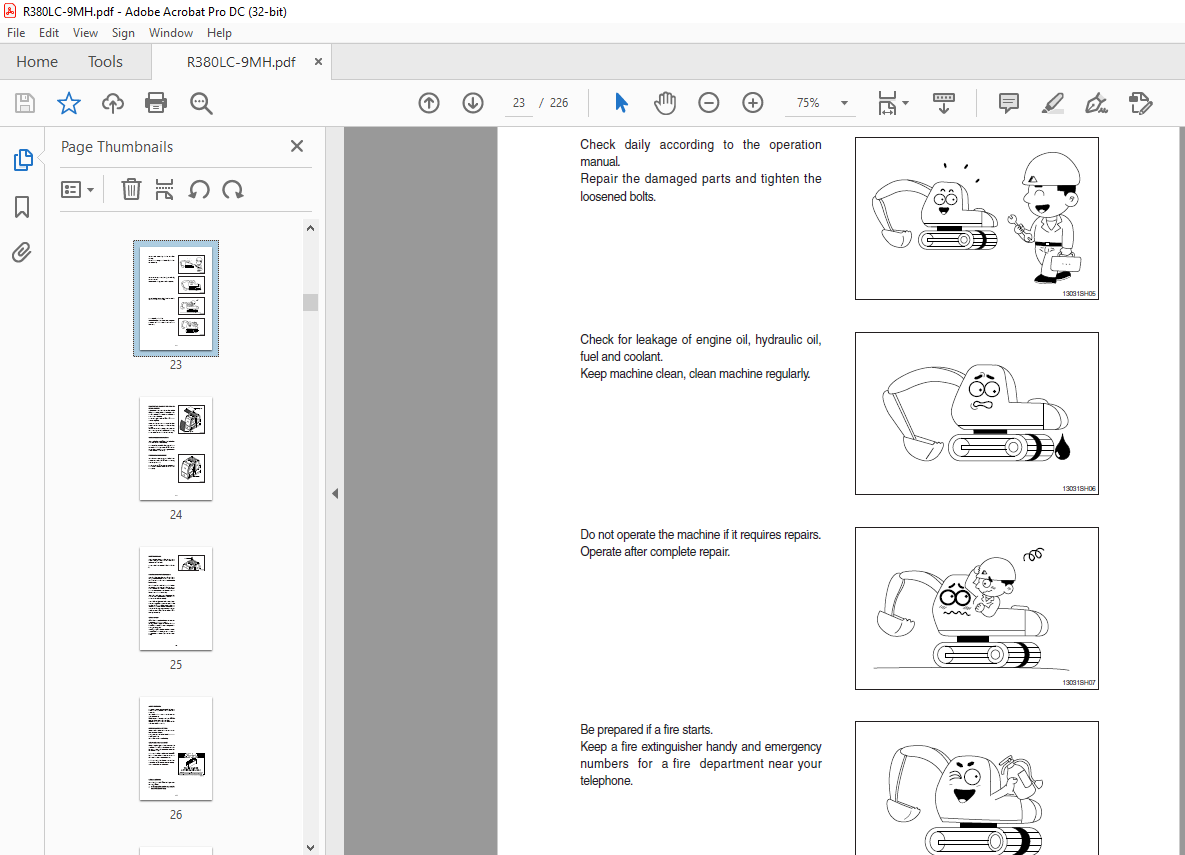
Task: Add a comment with the note icon
Action: coord(1009,103)
